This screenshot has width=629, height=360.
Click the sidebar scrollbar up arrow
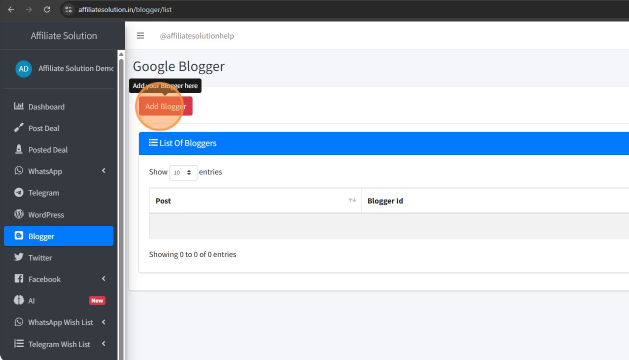[121, 54]
